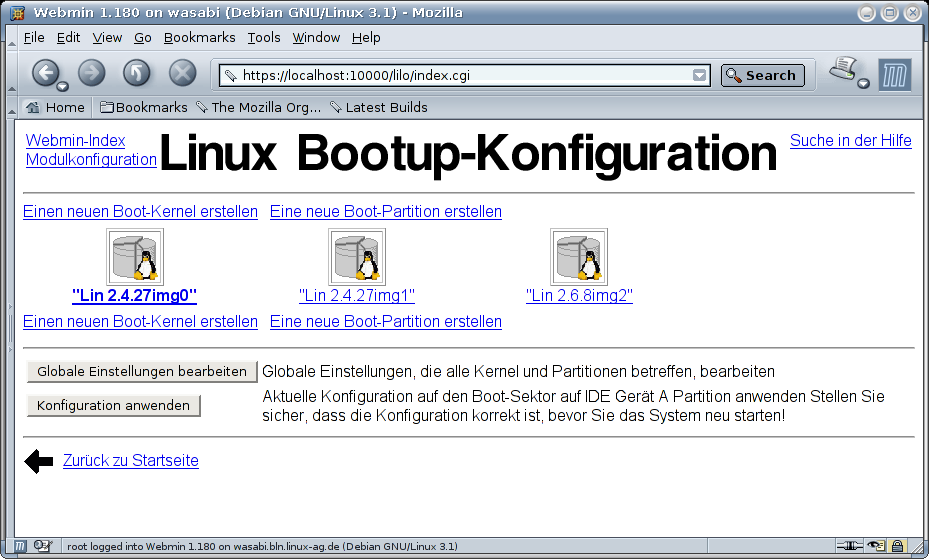Follow the Zurück zu Startseite link

(131, 461)
